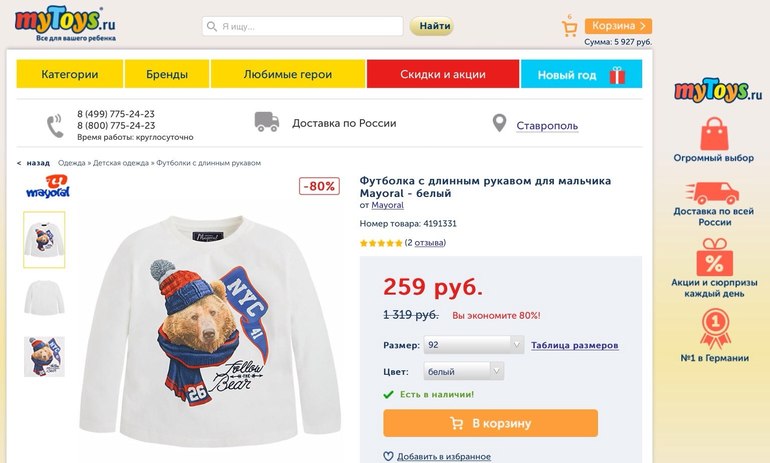The width and height of the screenshot is (770, 463).
Task: Click the delivery truck icon
Action: point(266,122)
